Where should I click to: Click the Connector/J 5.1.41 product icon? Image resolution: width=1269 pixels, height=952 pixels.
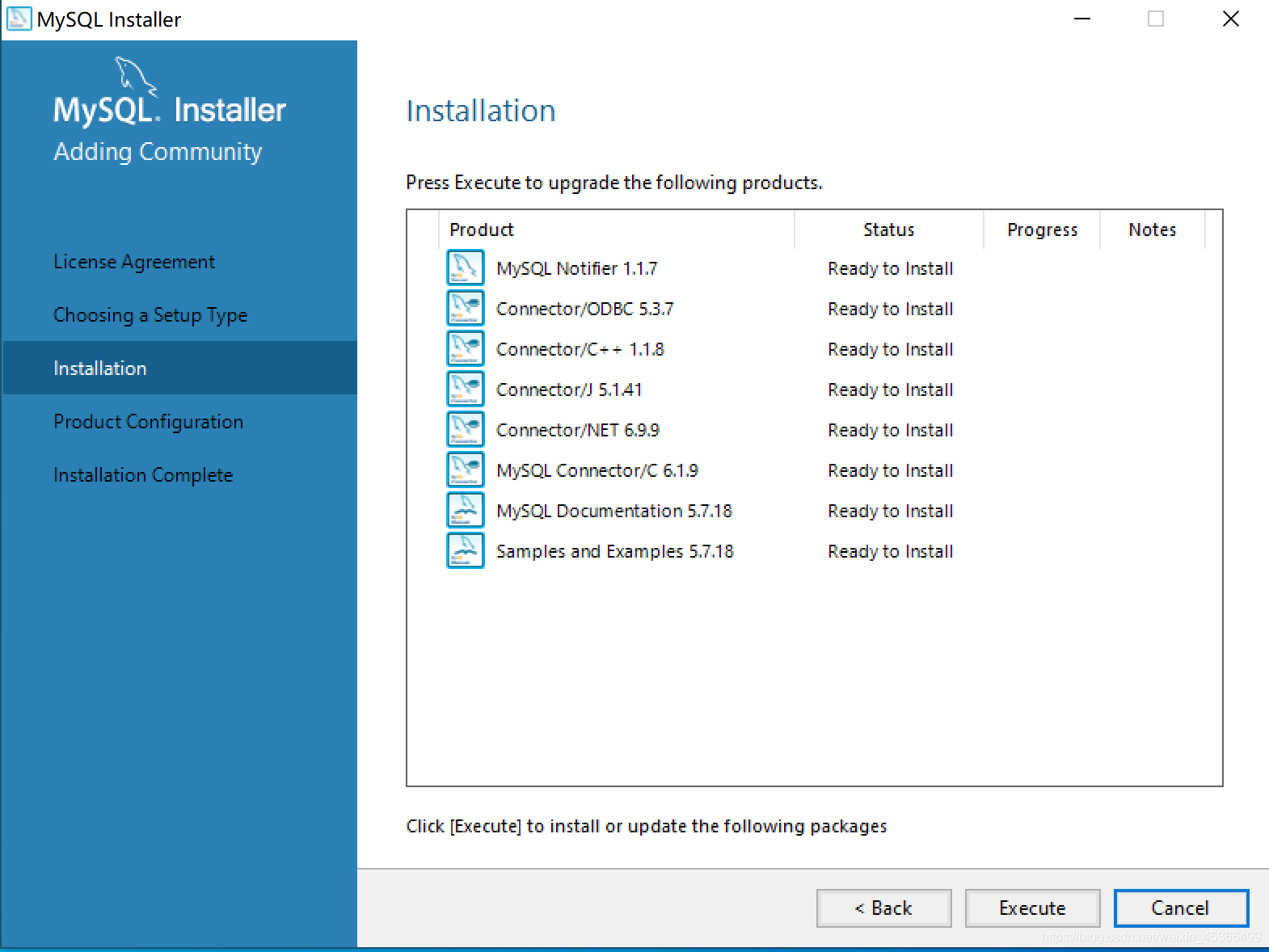[x=466, y=389]
